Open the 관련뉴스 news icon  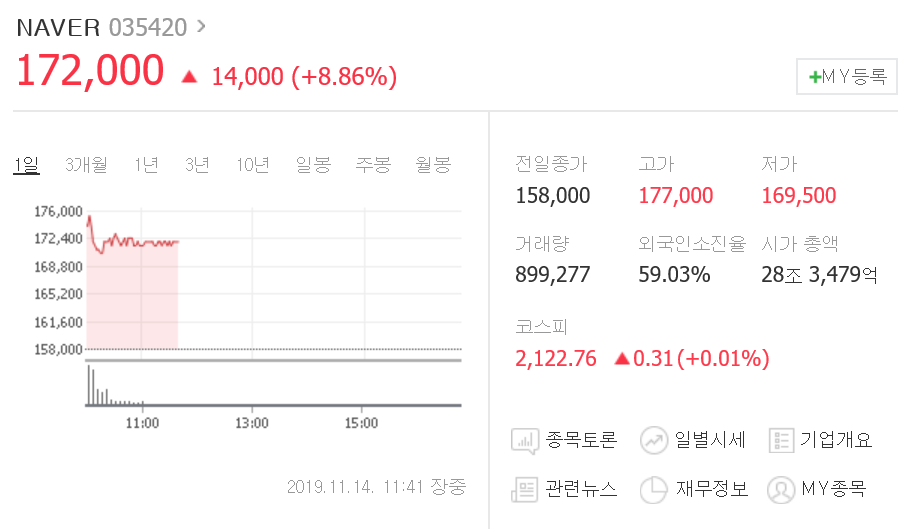click(x=525, y=489)
